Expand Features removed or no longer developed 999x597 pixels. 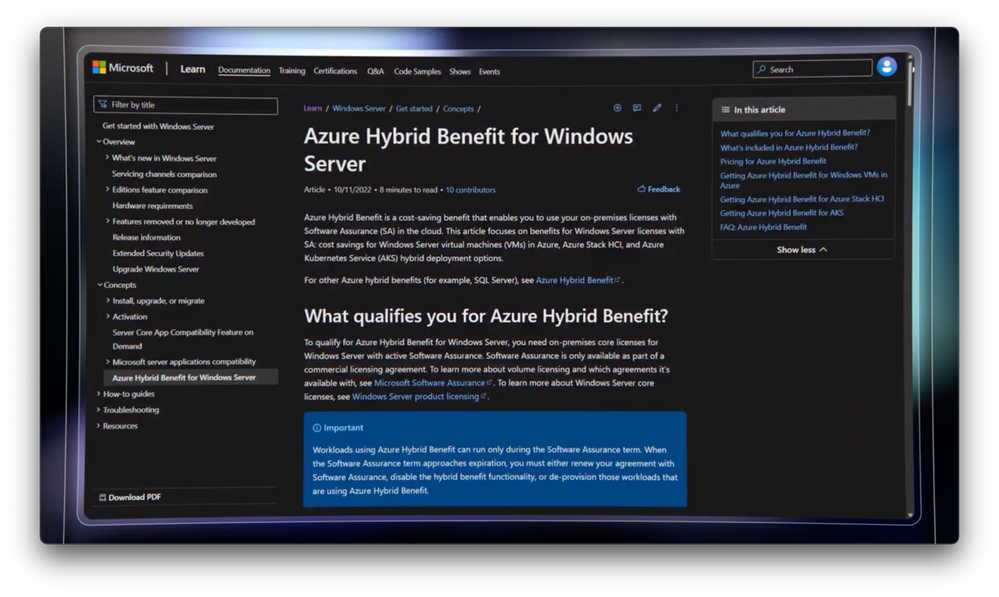107,221
